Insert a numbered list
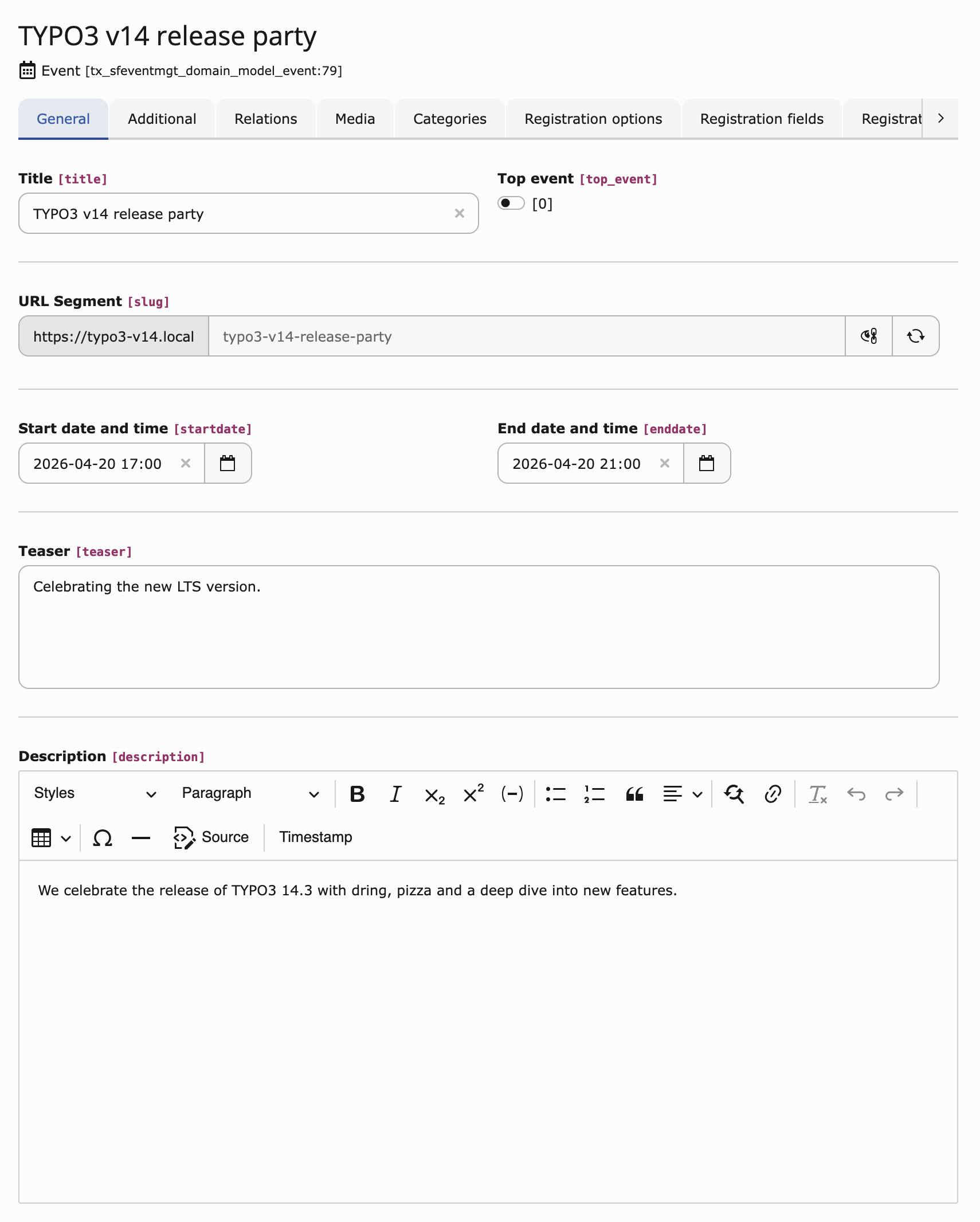The image size is (980, 1222). (x=594, y=794)
